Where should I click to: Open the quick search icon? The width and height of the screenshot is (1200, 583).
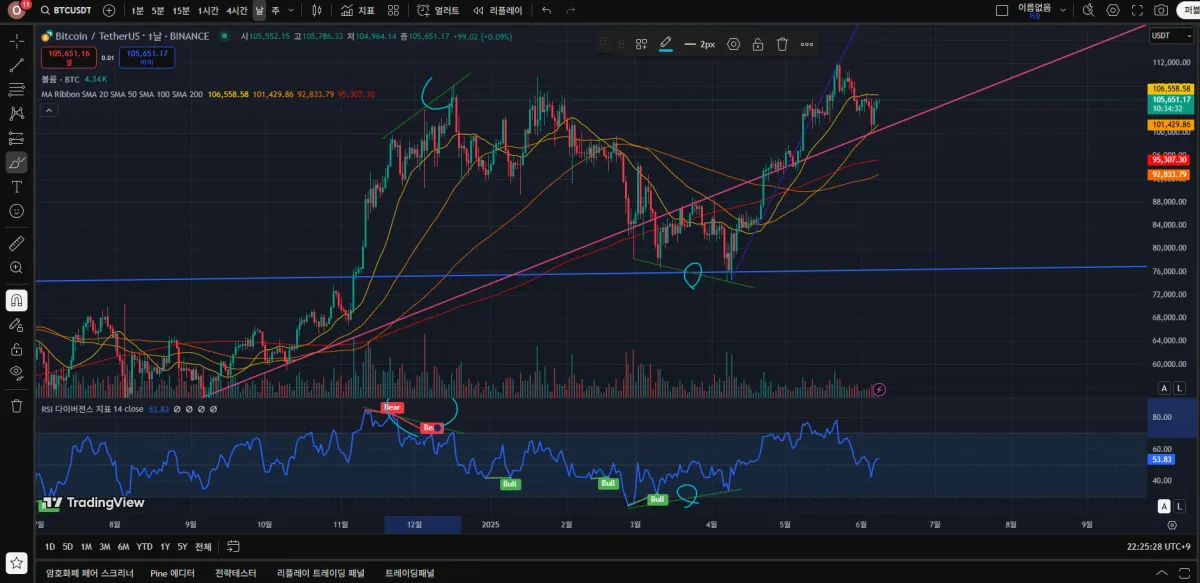coord(1088,10)
